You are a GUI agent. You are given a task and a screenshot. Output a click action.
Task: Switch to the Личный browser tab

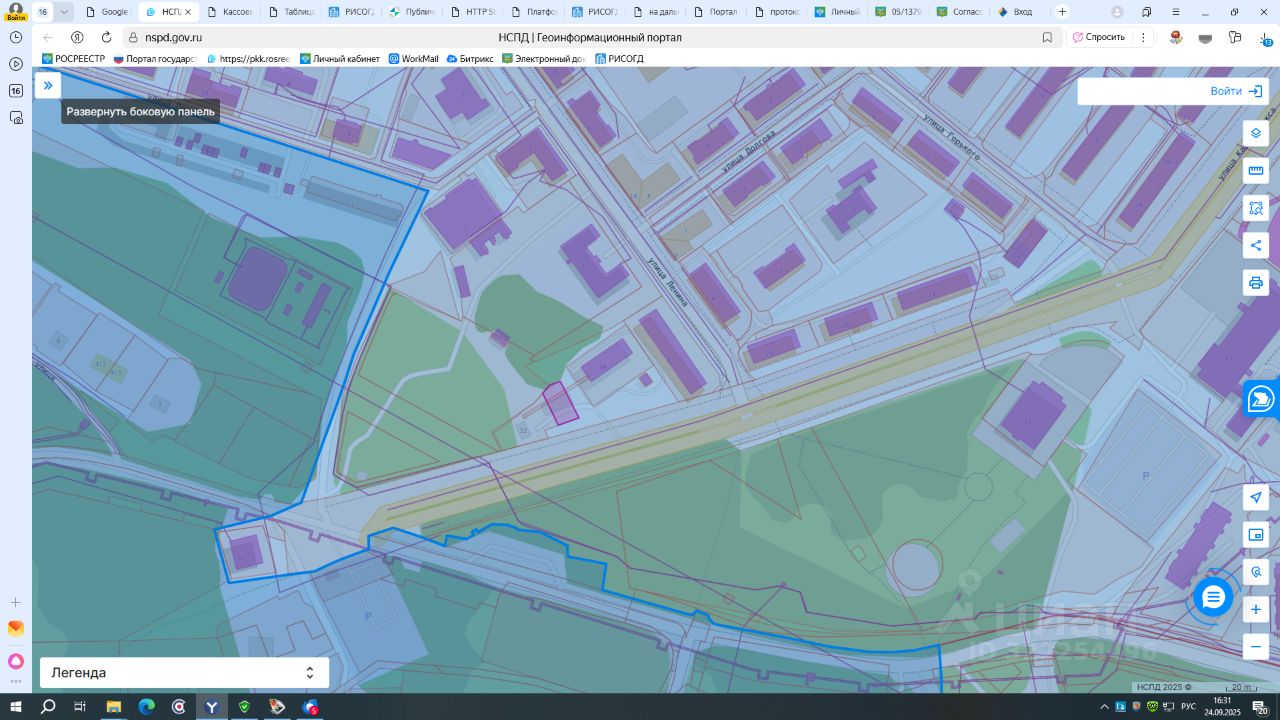837,12
